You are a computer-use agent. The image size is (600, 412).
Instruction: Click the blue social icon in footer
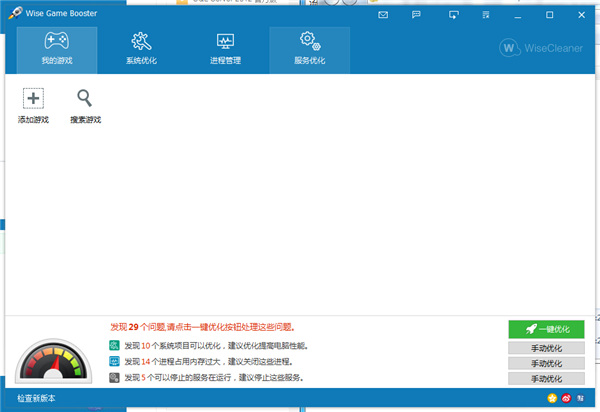coord(580,398)
